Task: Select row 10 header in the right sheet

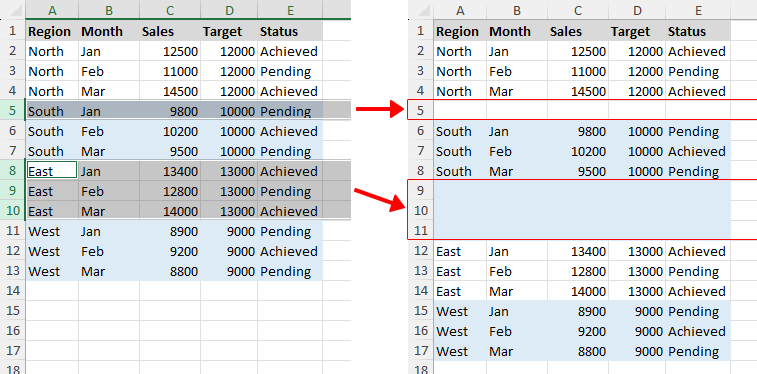Action: tap(421, 211)
